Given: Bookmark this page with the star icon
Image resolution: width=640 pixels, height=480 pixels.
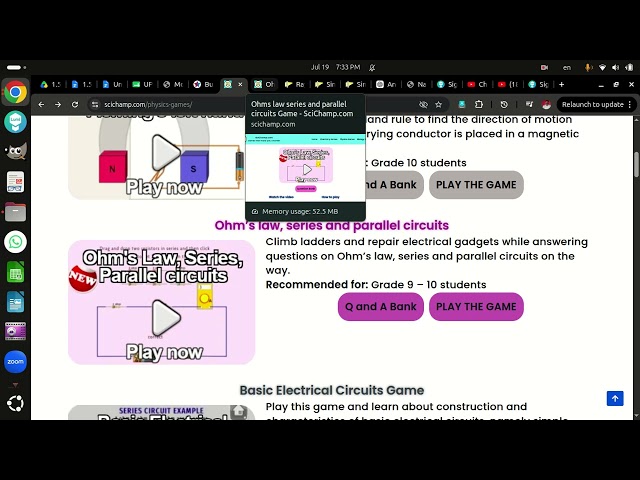Looking at the screenshot, I should (438, 104).
